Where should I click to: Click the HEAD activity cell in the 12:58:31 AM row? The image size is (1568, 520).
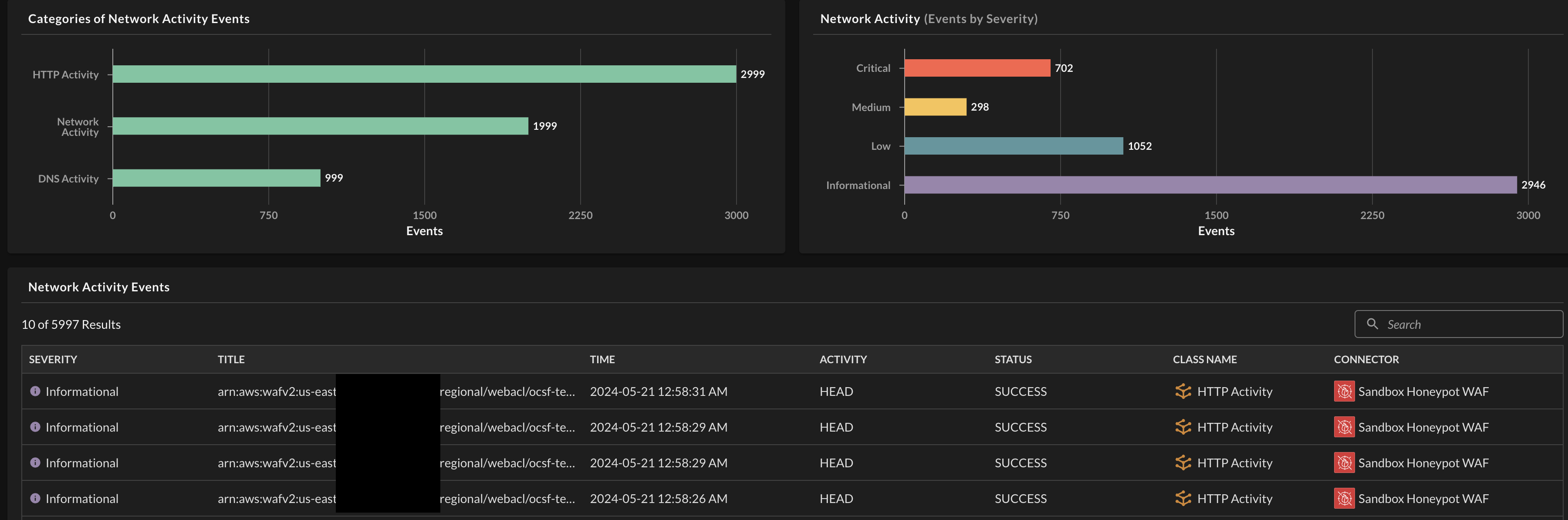(x=836, y=392)
